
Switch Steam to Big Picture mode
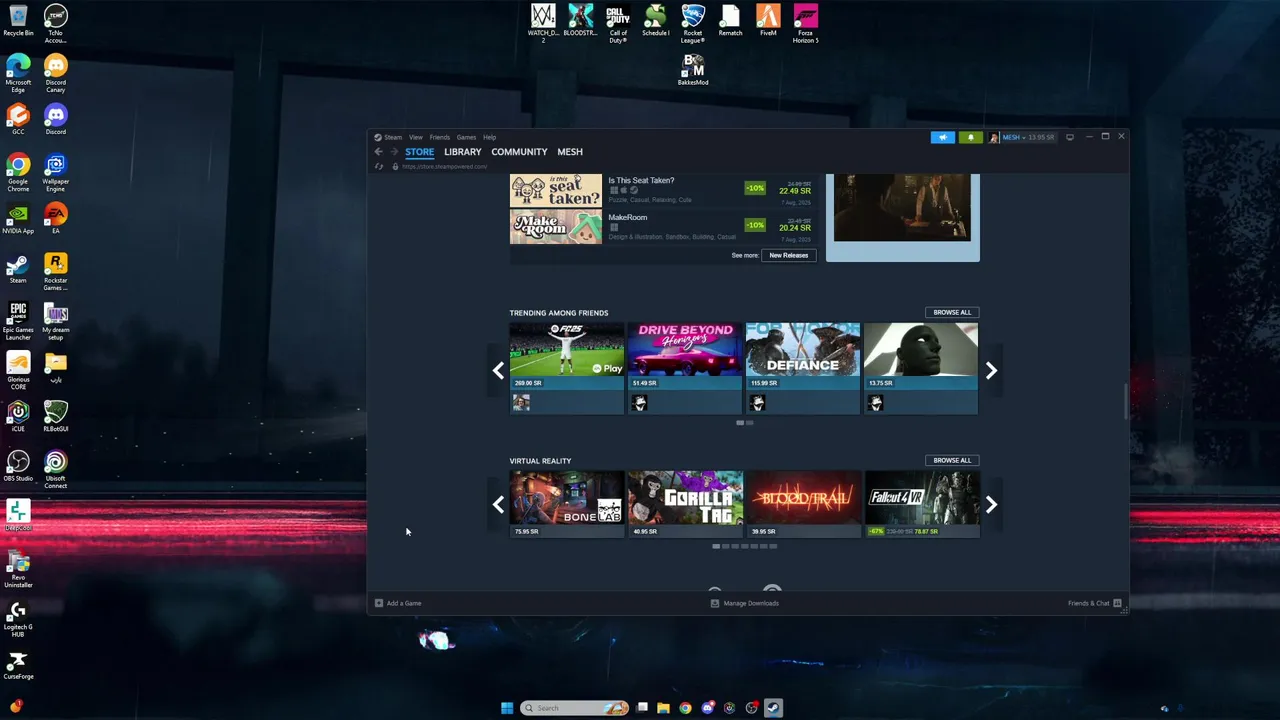(x=1069, y=137)
